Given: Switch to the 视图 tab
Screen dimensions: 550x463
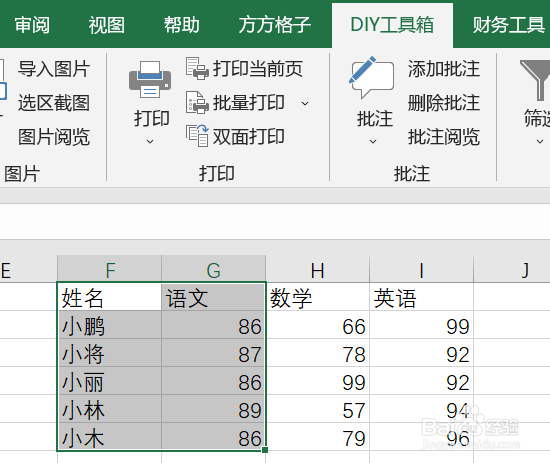Looking at the screenshot, I should click(106, 25).
